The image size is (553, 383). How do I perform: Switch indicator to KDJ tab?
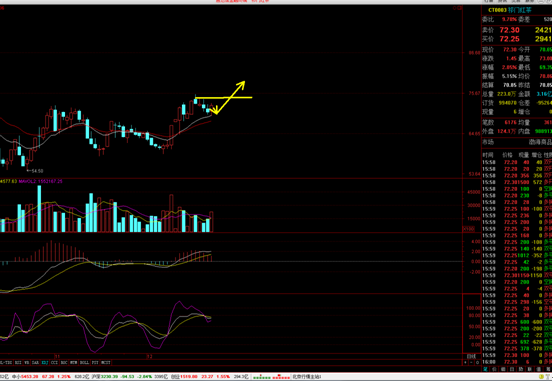click(x=45, y=362)
